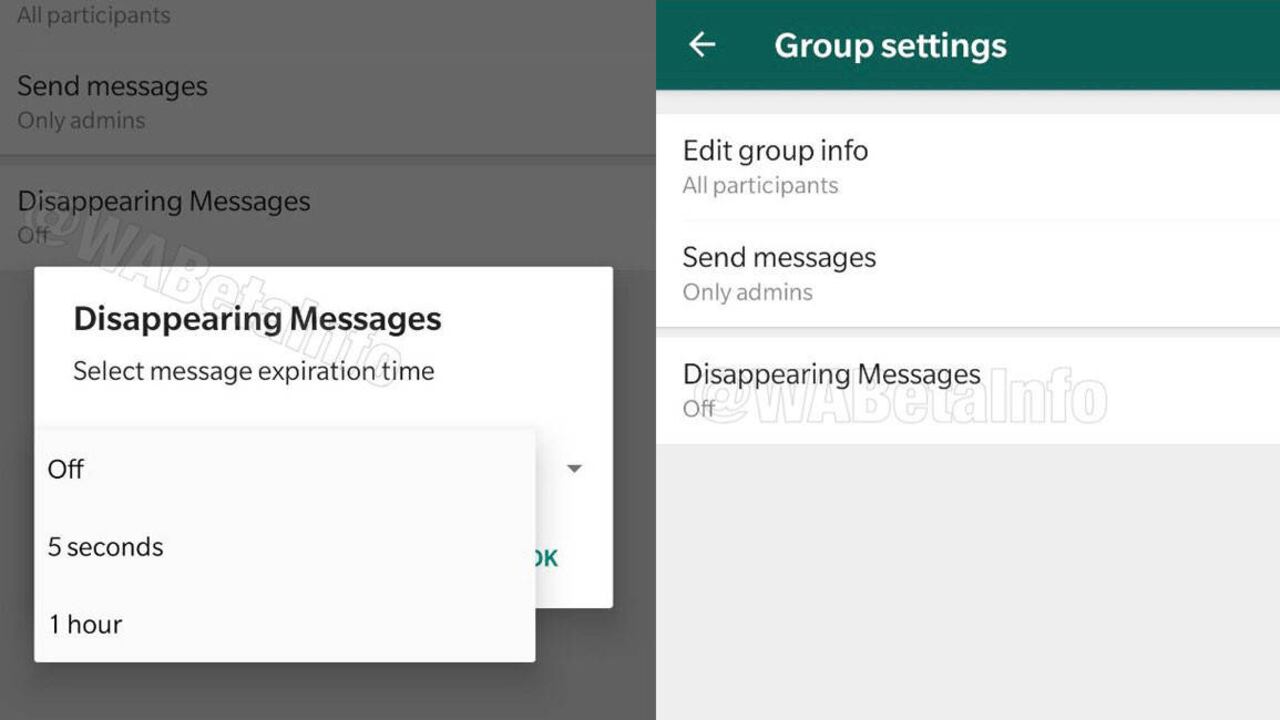Image resolution: width=1280 pixels, height=720 pixels.
Task: Tap the back arrow beside Group settings
Action: pos(702,45)
